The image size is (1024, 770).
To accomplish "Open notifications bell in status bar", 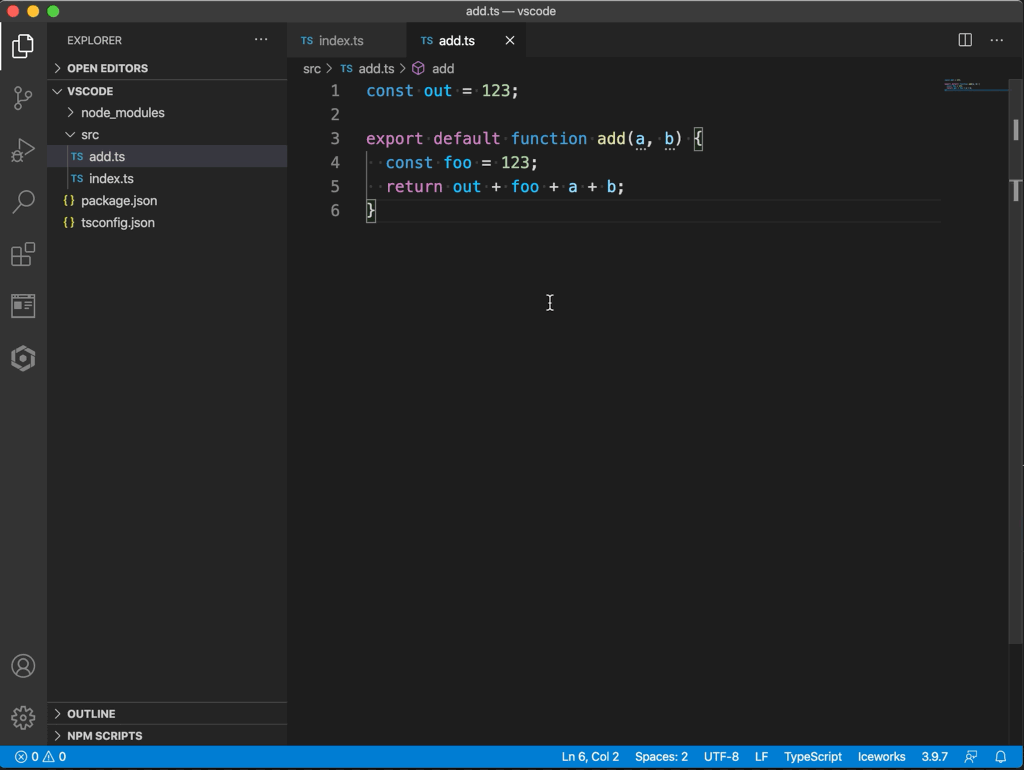I will point(1000,757).
